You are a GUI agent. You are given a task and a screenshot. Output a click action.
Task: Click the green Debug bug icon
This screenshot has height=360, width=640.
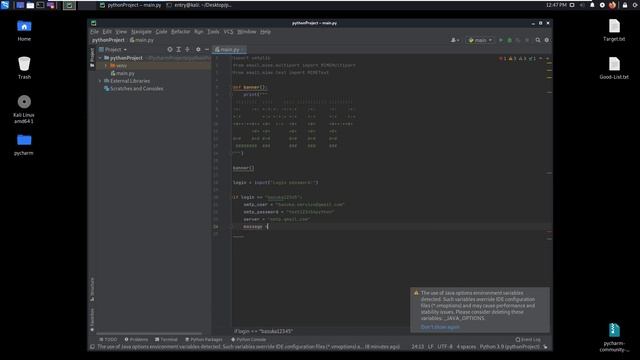pos(509,40)
